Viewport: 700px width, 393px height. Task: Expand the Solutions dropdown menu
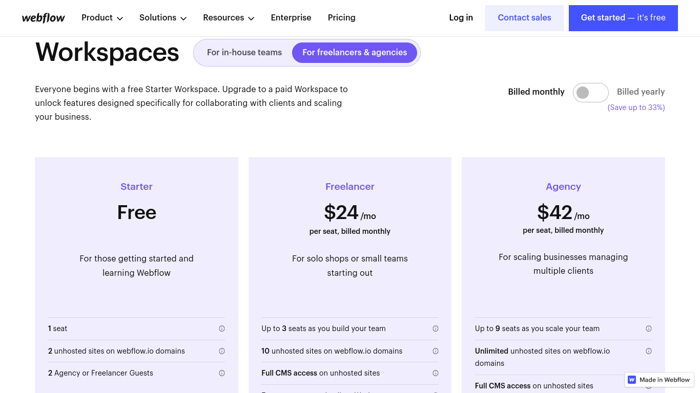coord(163,18)
